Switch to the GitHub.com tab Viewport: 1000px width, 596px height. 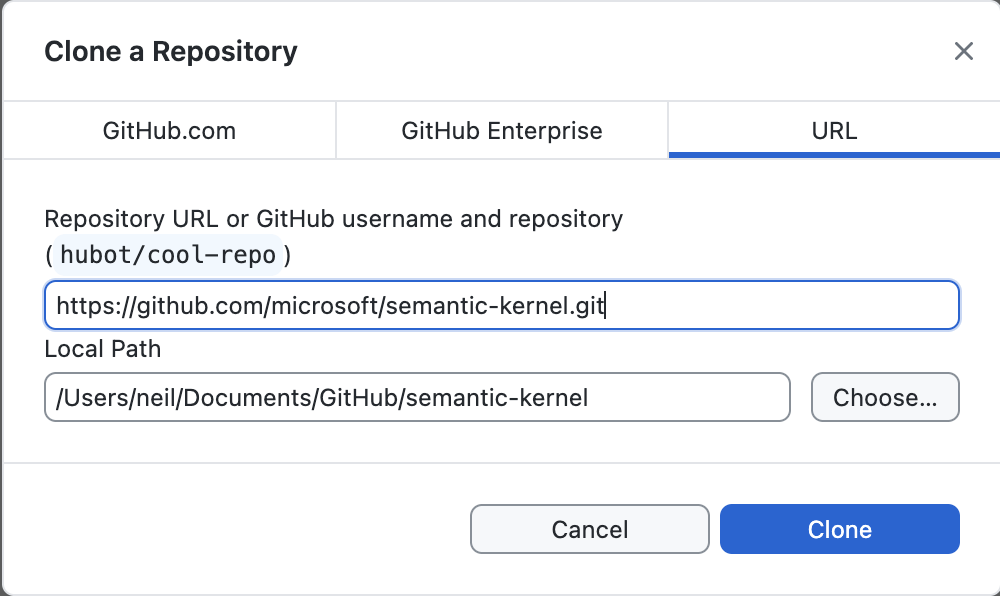169,131
